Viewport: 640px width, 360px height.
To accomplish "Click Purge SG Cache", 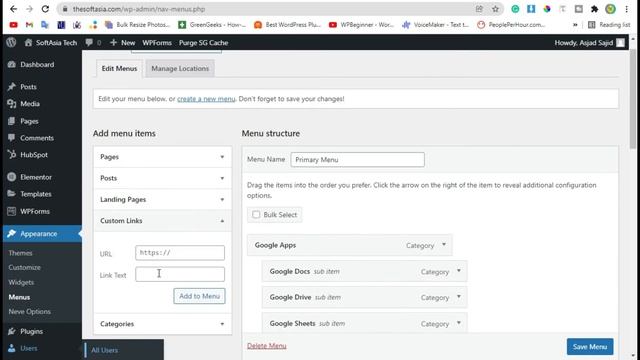I will pyautogui.click(x=203, y=42).
